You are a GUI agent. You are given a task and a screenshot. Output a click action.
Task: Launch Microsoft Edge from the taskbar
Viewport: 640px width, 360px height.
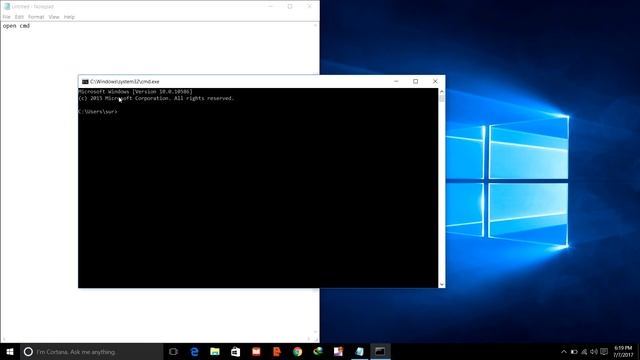[x=194, y=351]
